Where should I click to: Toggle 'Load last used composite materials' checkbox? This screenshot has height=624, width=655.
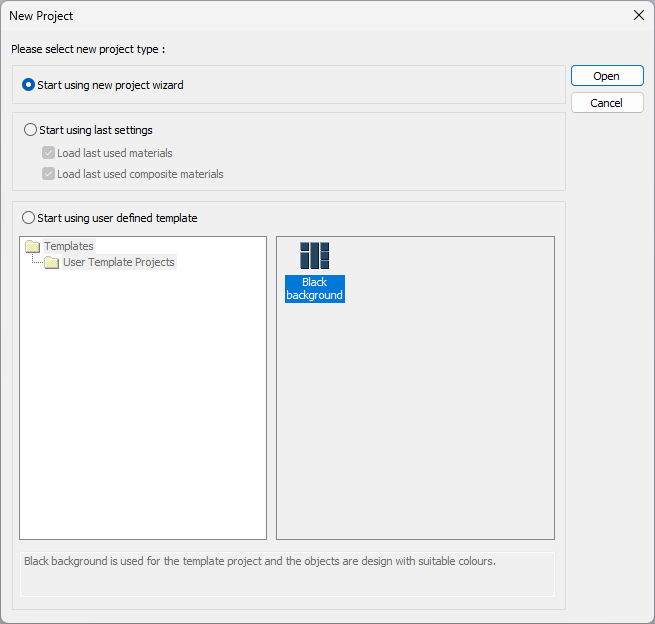48,174
